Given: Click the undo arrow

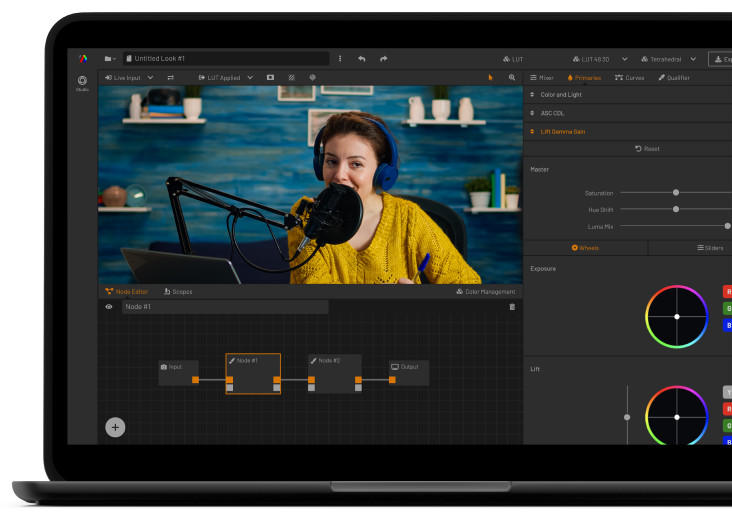Looking at the screenshot, I should coord(362,59).
